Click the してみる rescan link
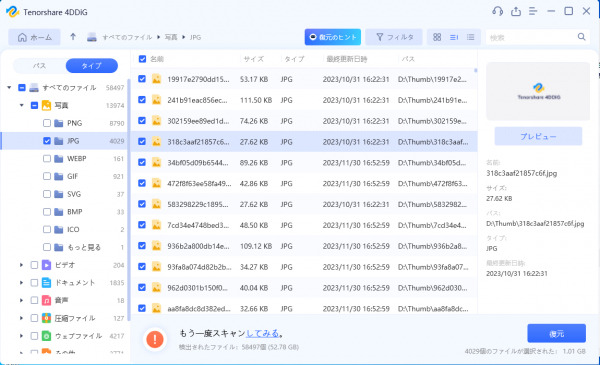600x365 pixels. [x=262, y=333]
